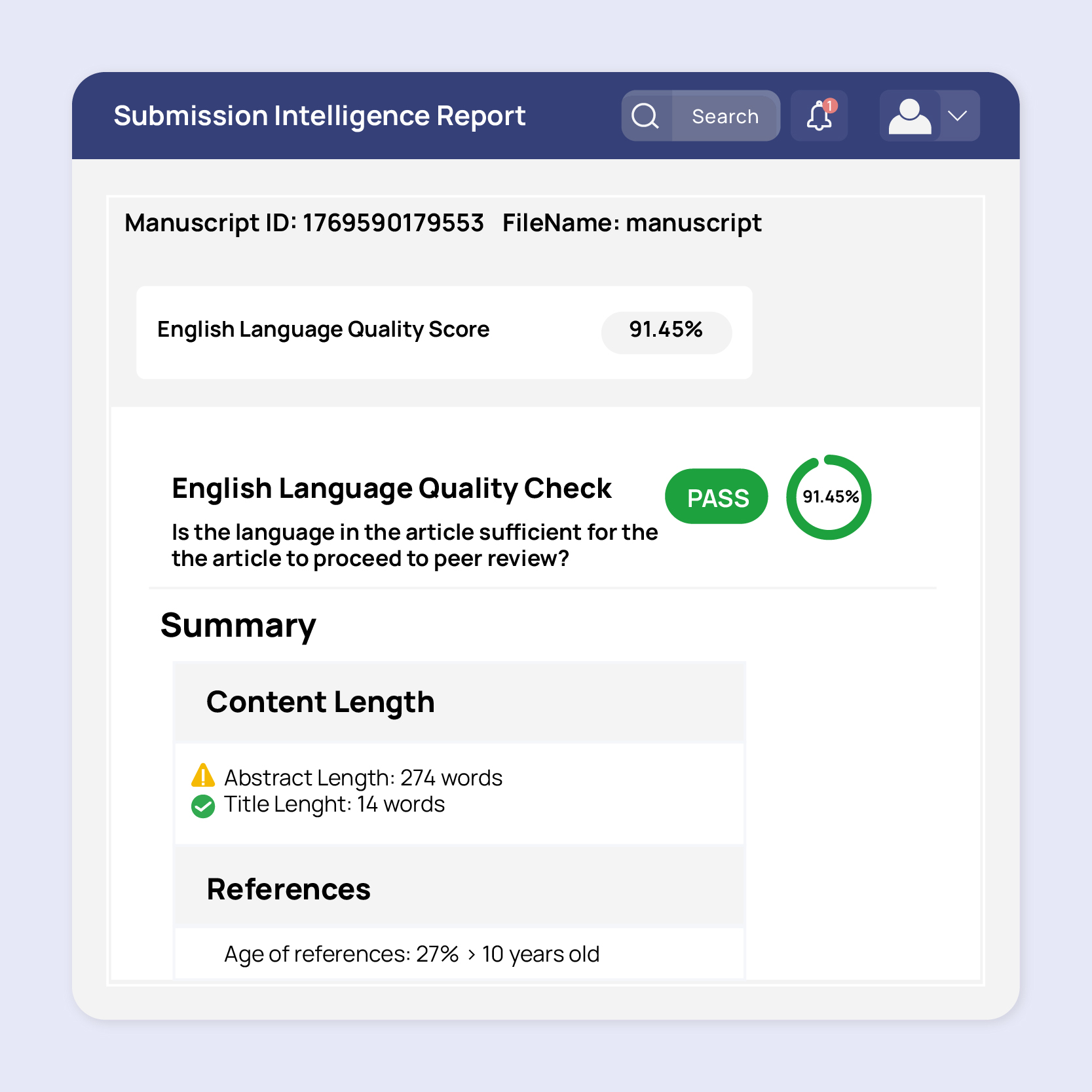
Task: Click the magnifying glass search icon
Action: click(x=645, y=116)
